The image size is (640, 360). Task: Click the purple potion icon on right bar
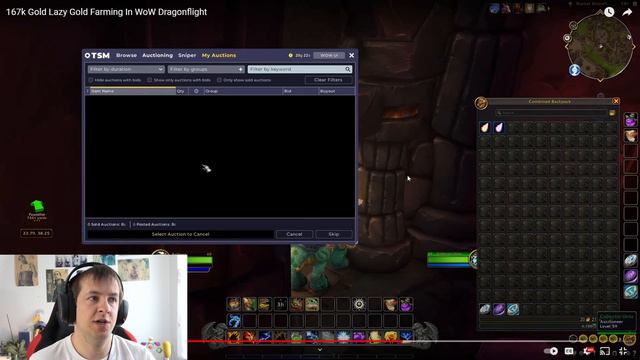[x=631, y=120]
